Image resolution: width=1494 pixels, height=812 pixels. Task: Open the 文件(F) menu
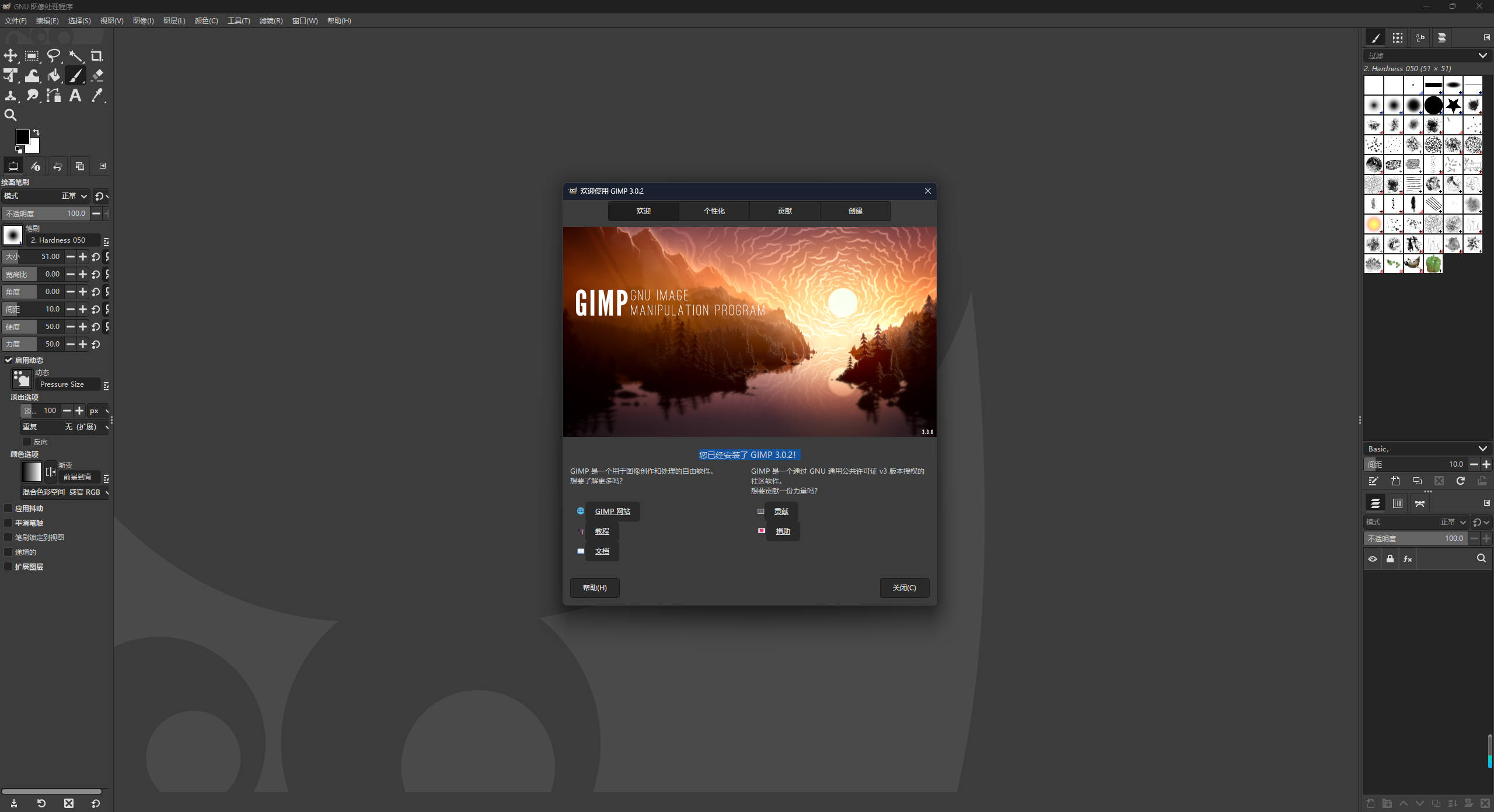16,21
